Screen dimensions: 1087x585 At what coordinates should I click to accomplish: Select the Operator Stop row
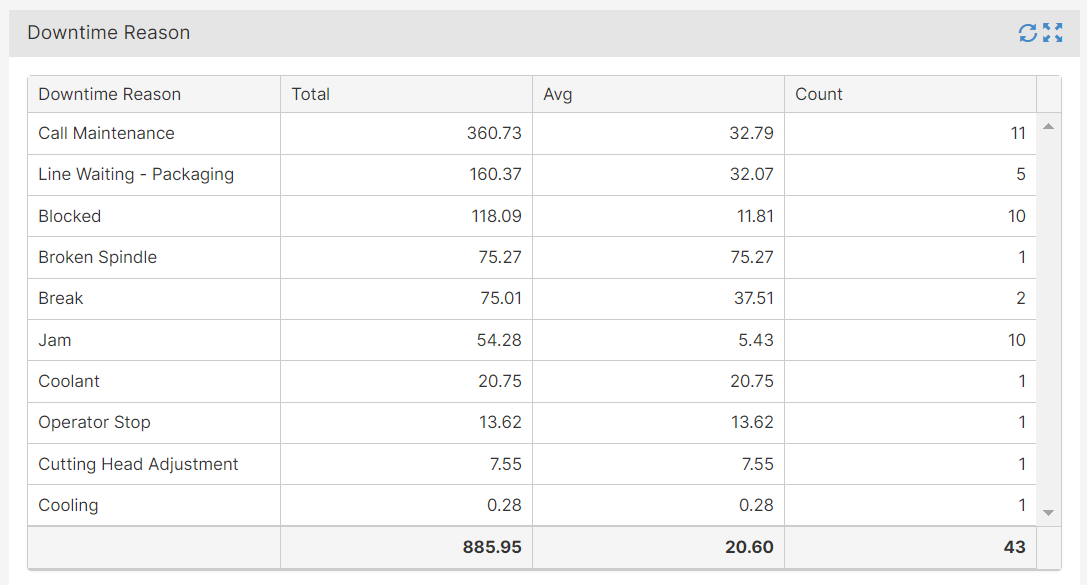click(95, 422)
